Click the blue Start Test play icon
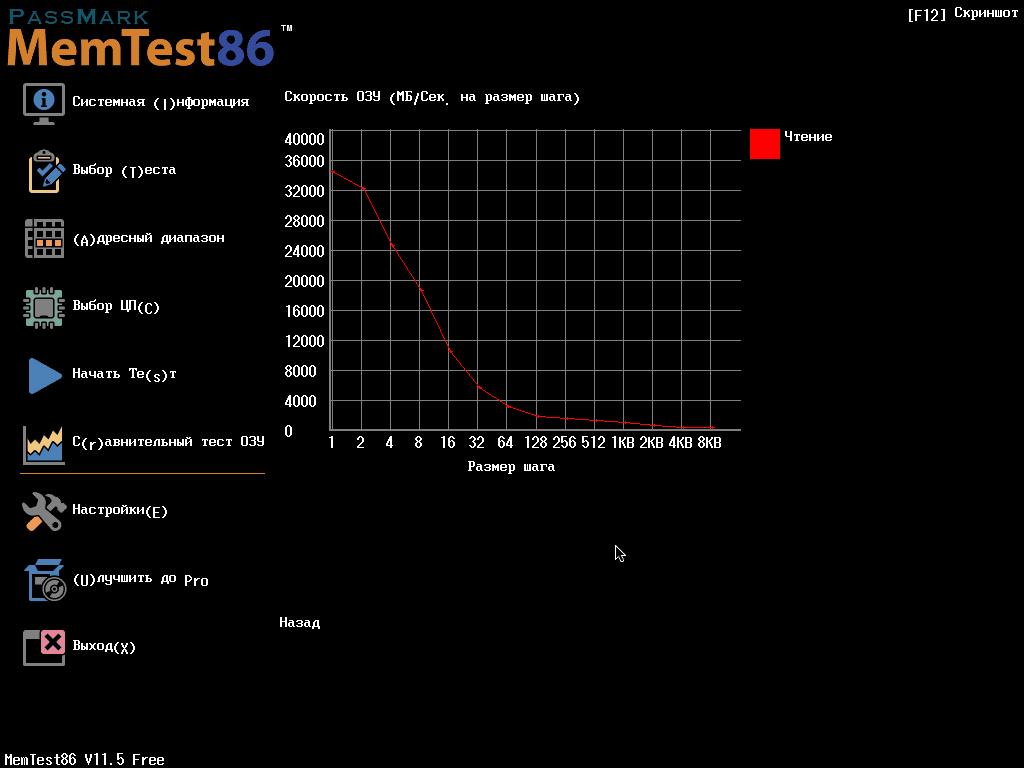The image size is (1024, 768). click(x=44, y=376)
